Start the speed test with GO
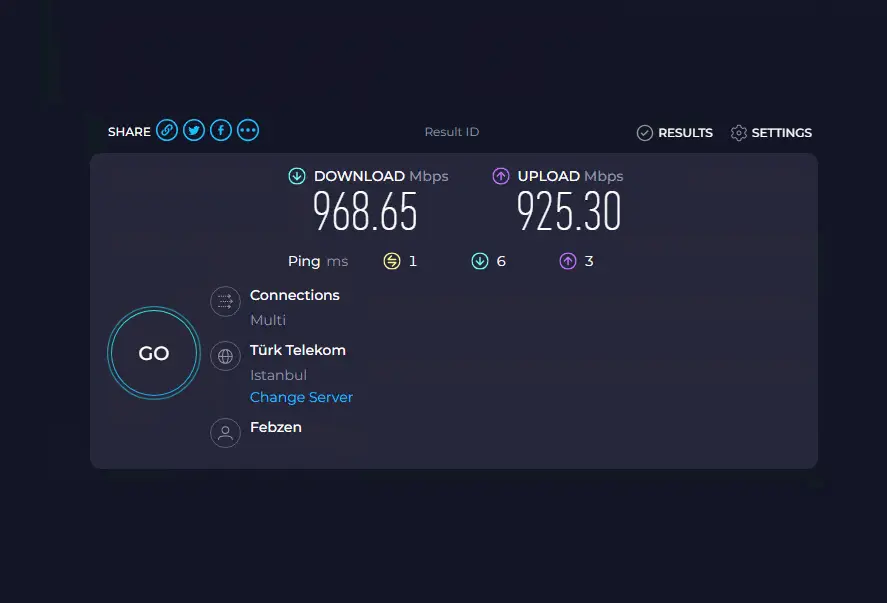Screen dimensions: 887x603 [153, 353]
